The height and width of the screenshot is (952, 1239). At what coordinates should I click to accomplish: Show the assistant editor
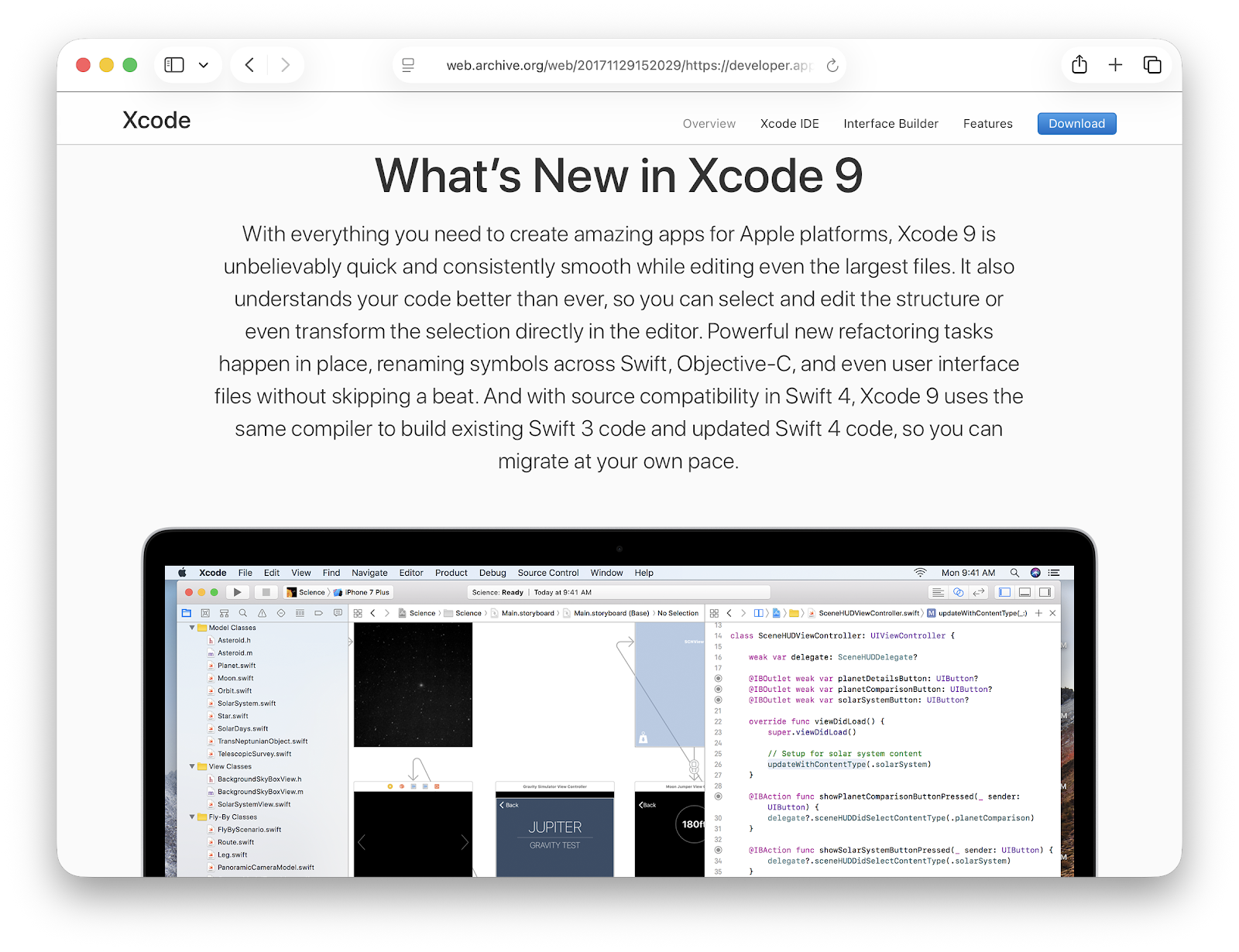959,592
